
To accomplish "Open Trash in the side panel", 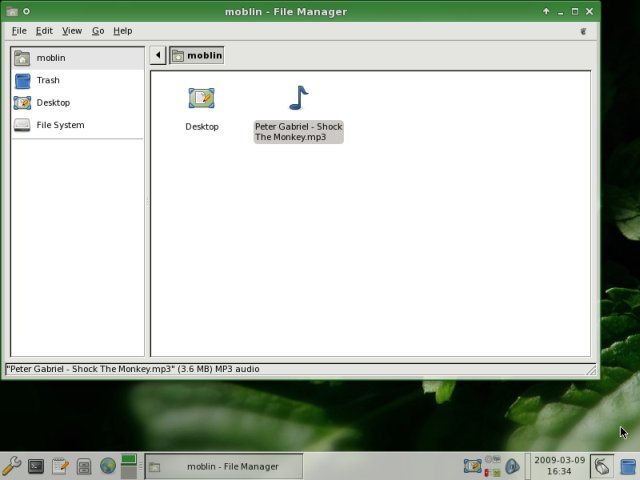I will 48,80.
